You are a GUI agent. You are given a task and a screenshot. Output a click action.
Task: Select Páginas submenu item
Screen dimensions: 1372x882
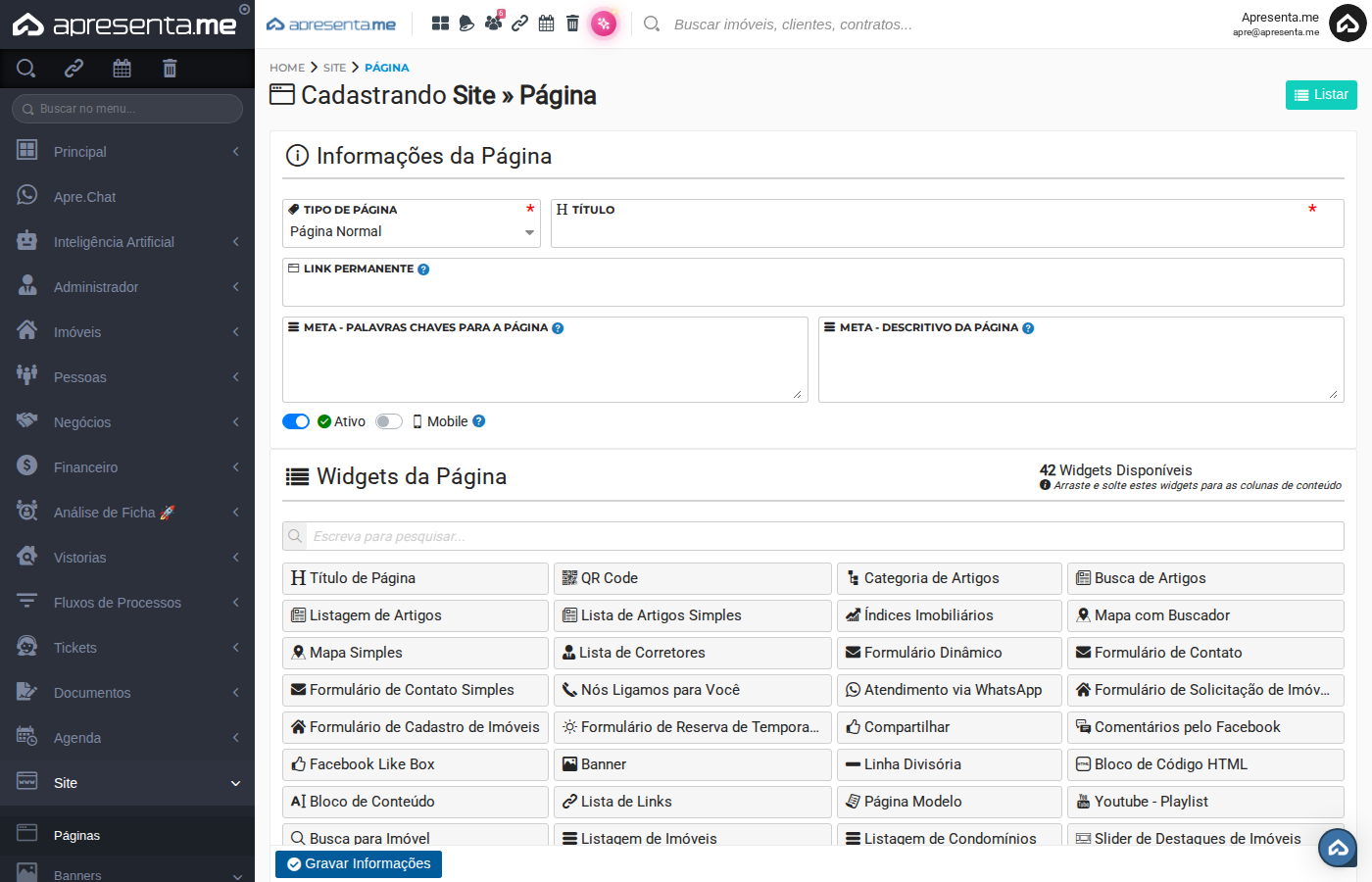pos(127,836)
